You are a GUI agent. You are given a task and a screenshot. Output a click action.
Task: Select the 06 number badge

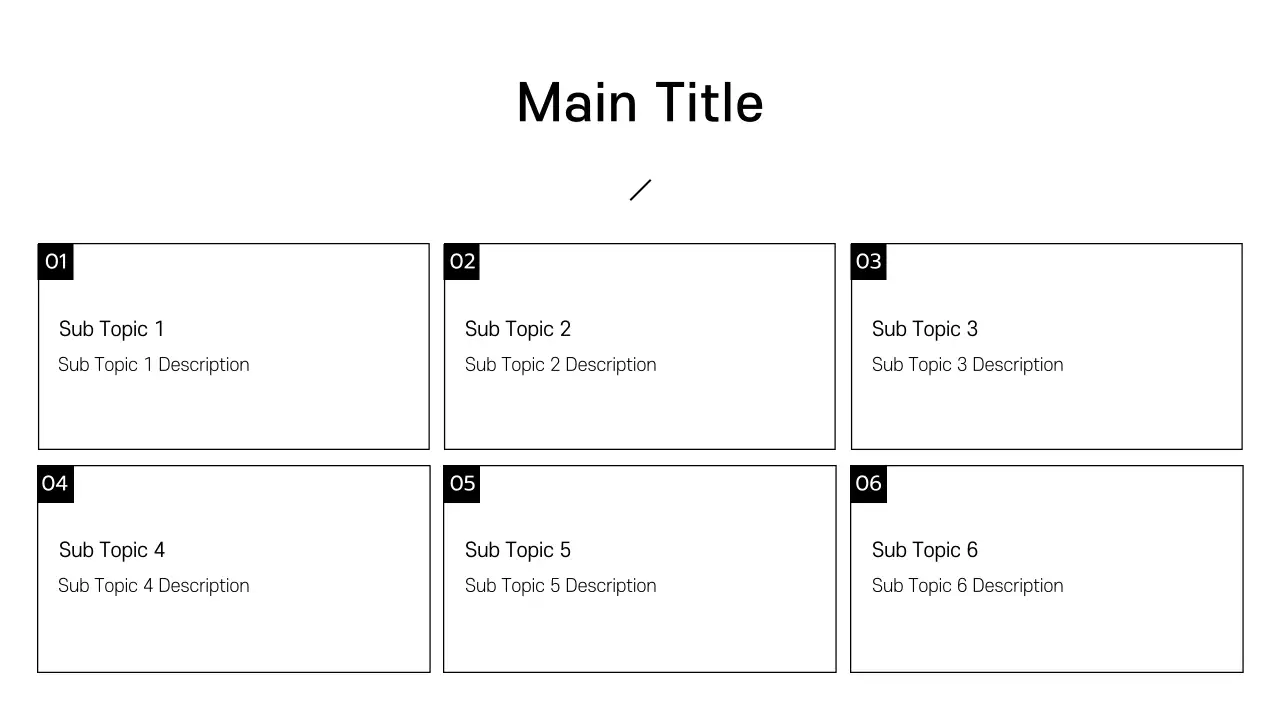click(868, 484)
